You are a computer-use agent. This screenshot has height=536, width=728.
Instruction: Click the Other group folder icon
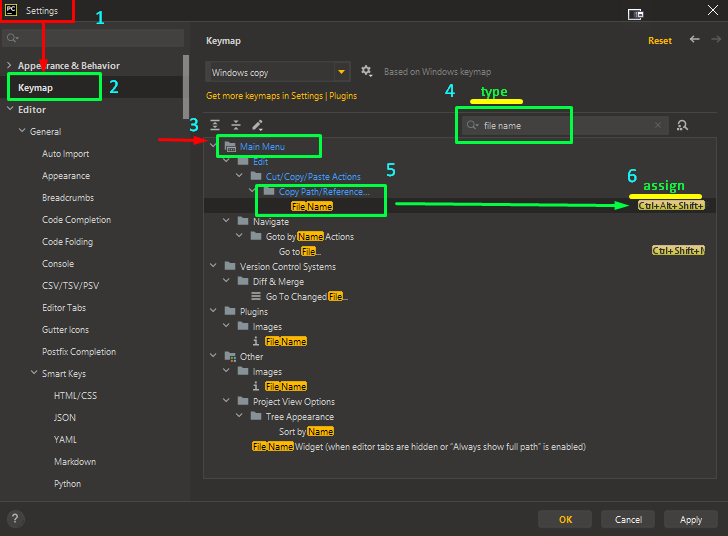point(230,357)
